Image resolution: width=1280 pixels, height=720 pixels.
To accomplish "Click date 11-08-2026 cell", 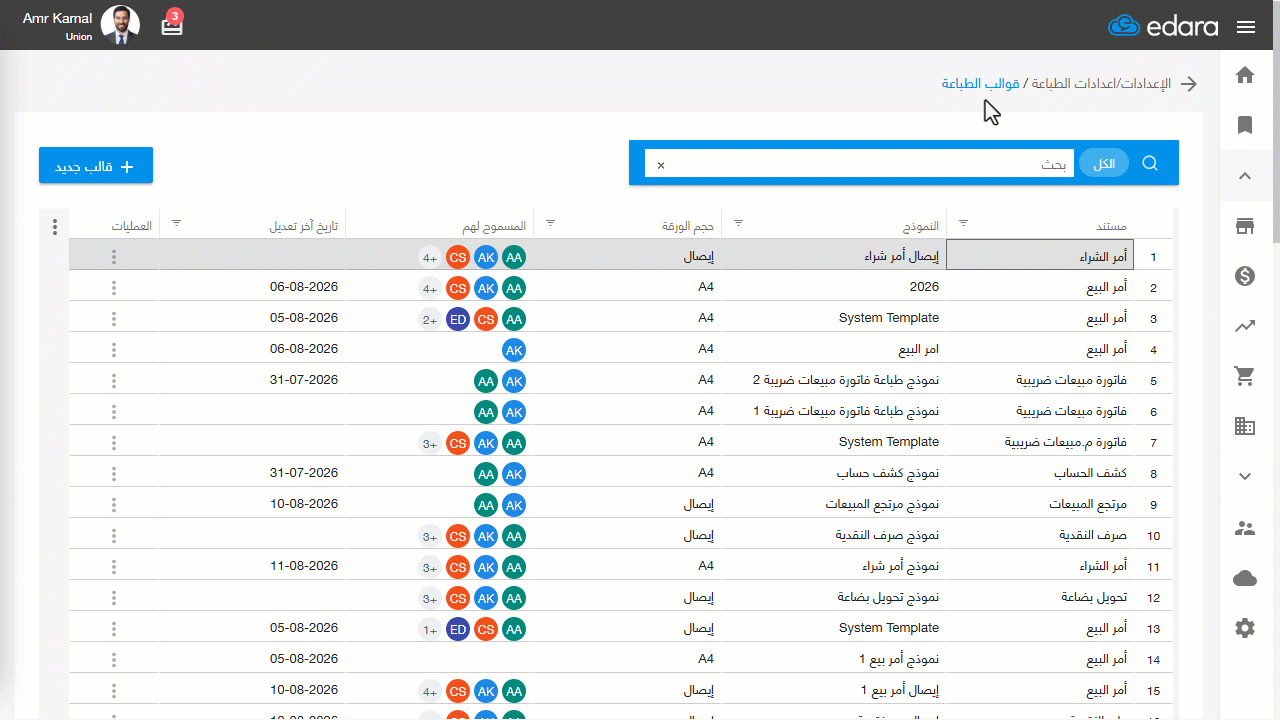I will [x=252, y=566].
